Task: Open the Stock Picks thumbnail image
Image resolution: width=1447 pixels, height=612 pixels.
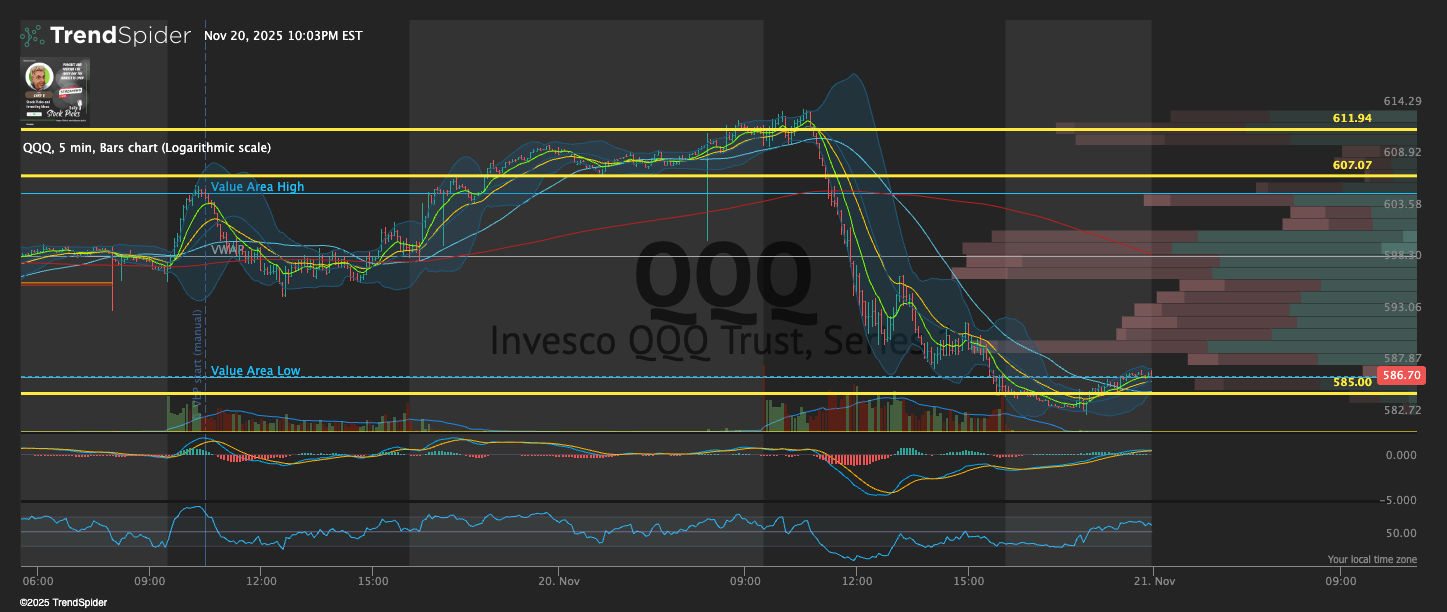Action: [x=55, y=91]
